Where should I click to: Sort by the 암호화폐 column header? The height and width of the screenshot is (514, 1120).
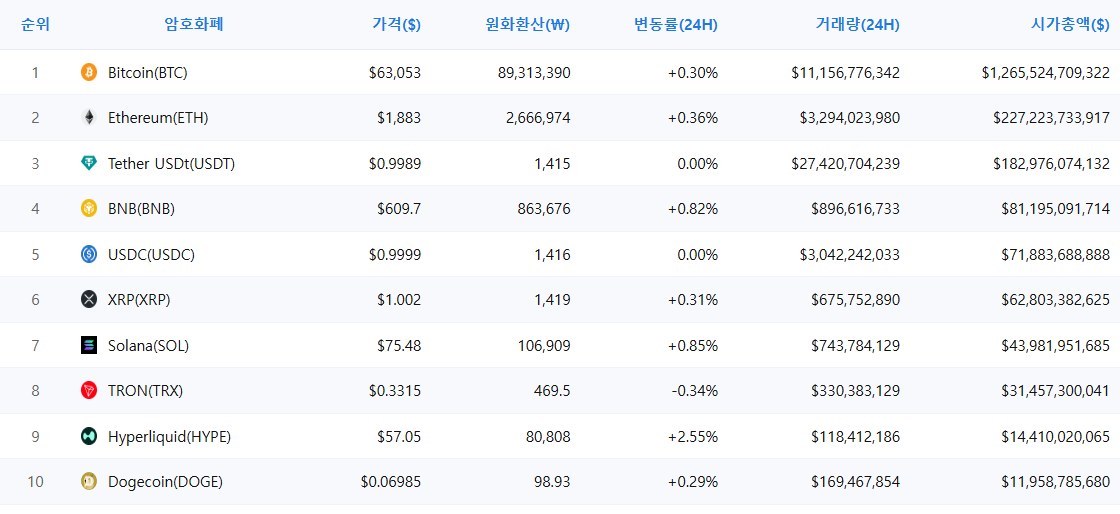[x=194, y=24]
